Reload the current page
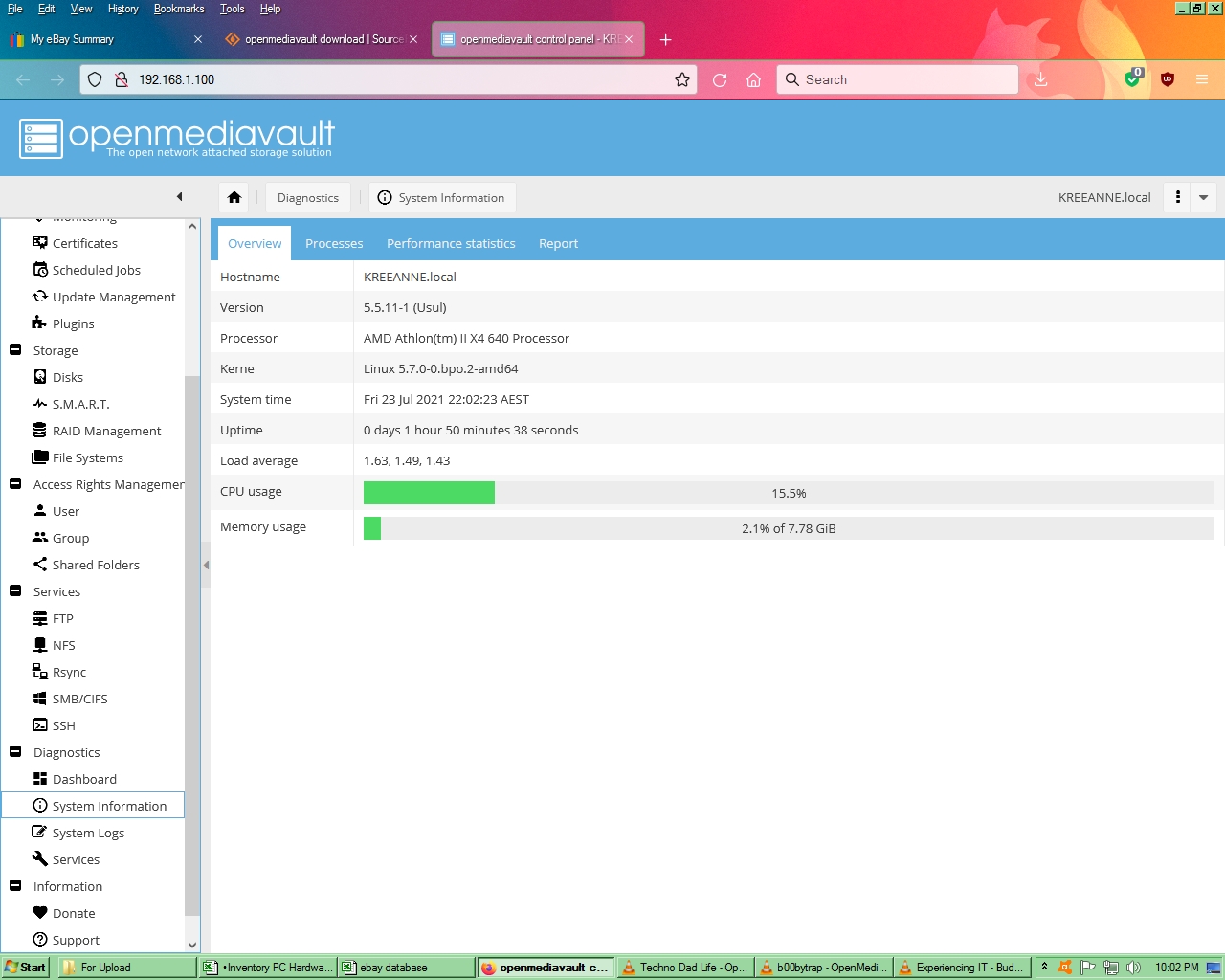The width and height of the screenshot is (1225, 980). pos(720,79)
